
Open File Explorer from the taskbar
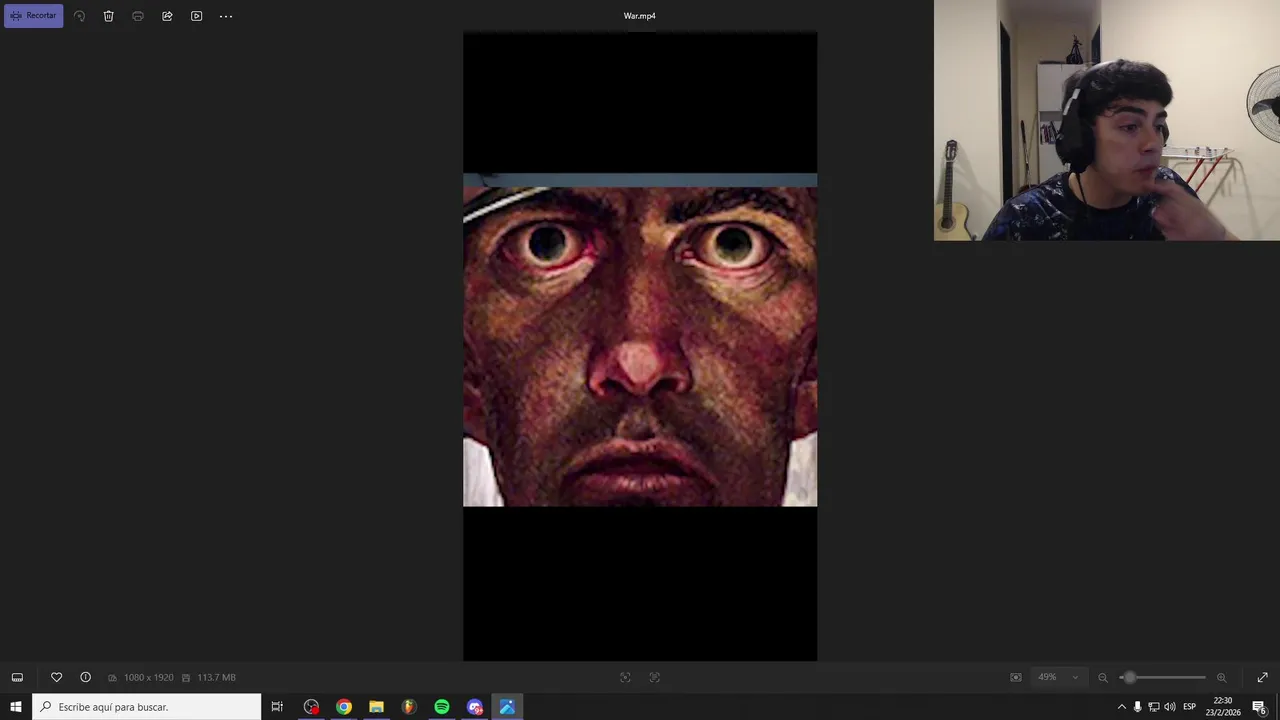[x=376, y=707]
